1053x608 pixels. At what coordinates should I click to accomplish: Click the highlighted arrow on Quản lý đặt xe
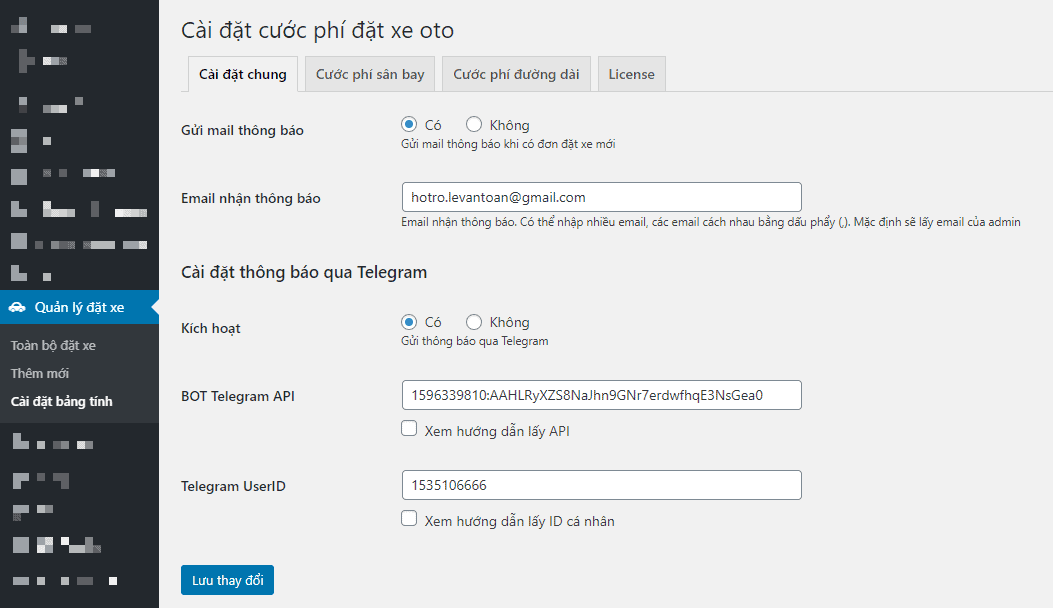[x=153, y=308]
